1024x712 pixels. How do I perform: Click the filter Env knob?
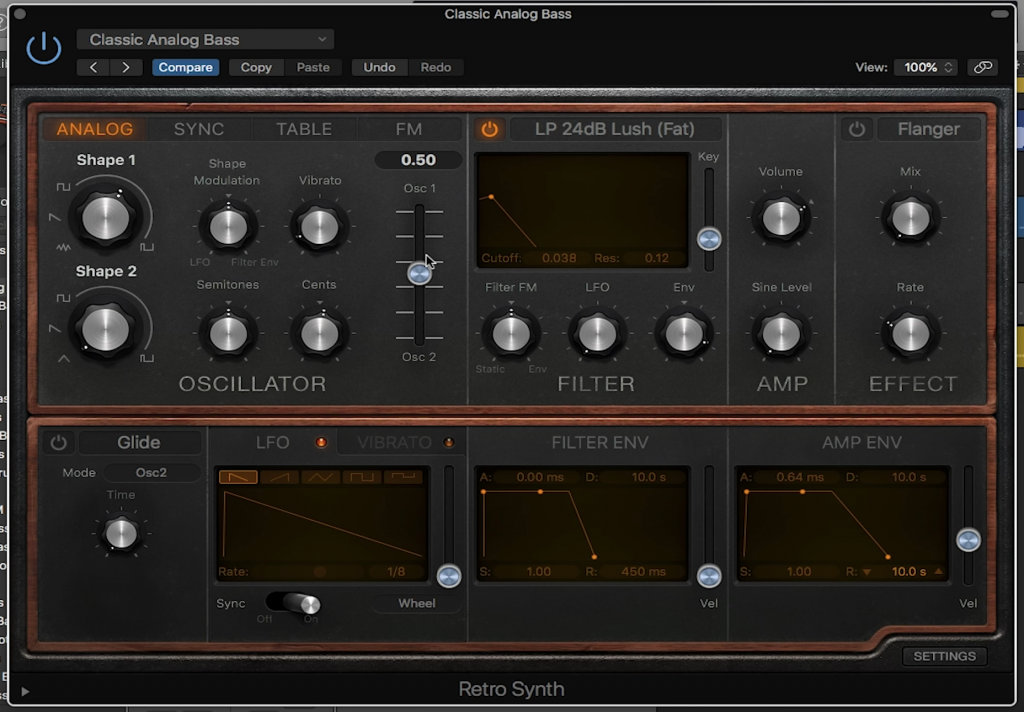coord(684,333)
